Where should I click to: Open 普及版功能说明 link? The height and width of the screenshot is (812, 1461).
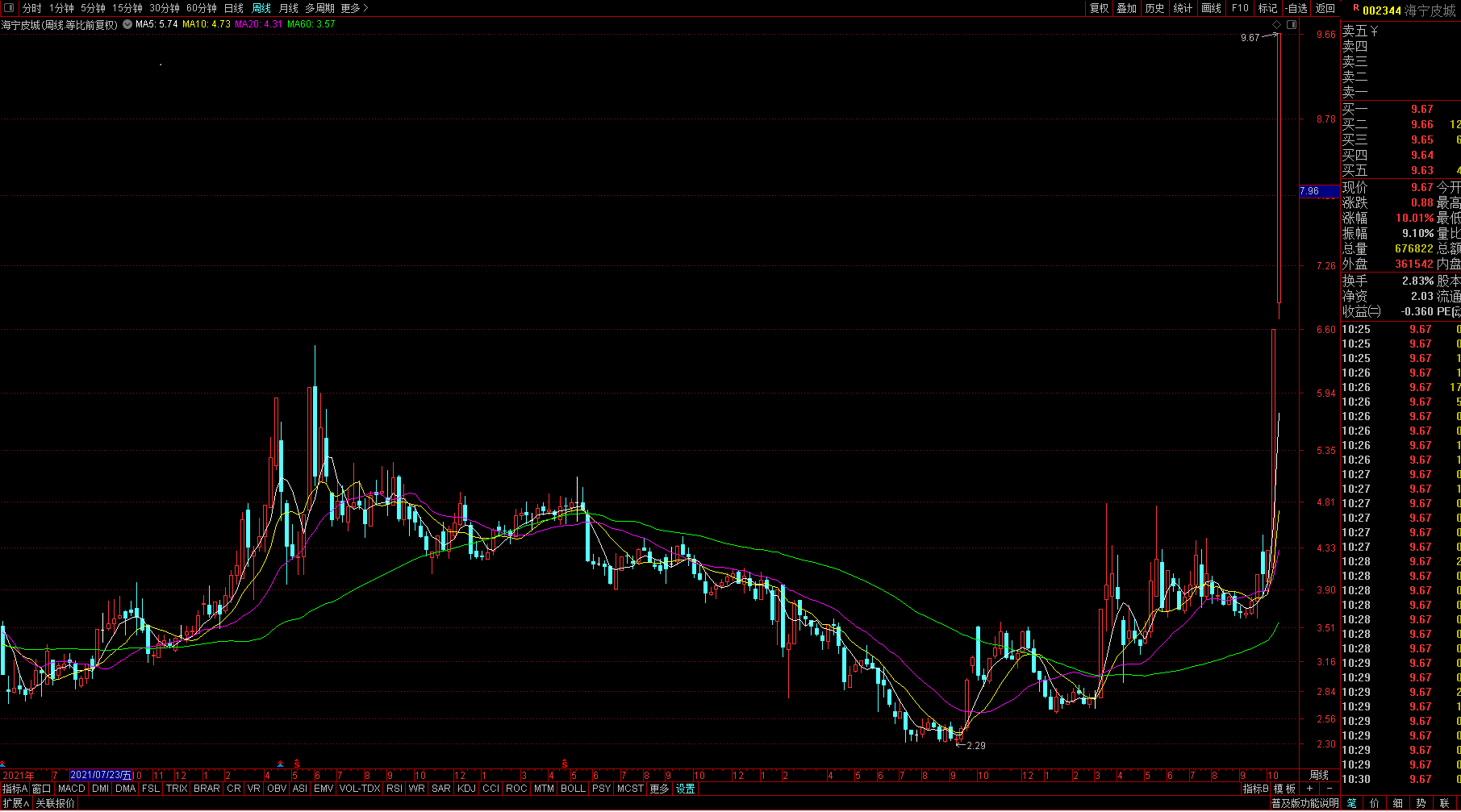pyautogui.click(x=1305, y=803)
